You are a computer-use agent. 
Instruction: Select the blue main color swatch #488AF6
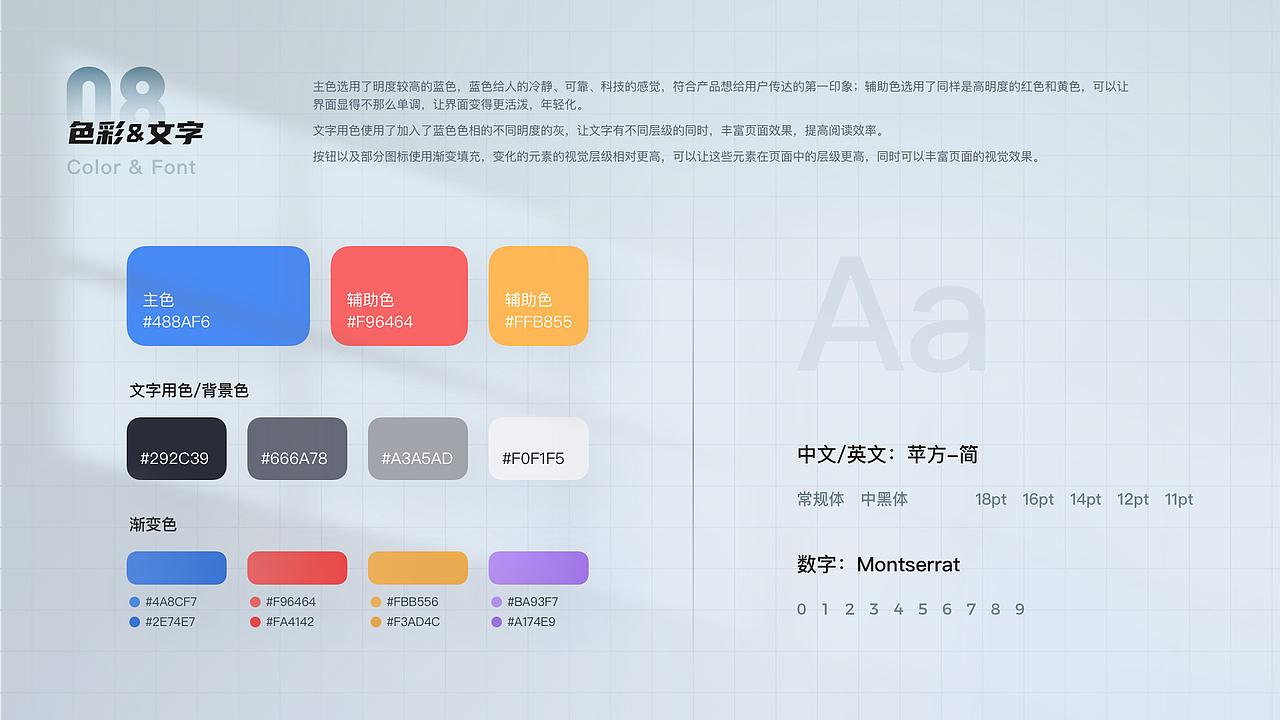point(218,296)
